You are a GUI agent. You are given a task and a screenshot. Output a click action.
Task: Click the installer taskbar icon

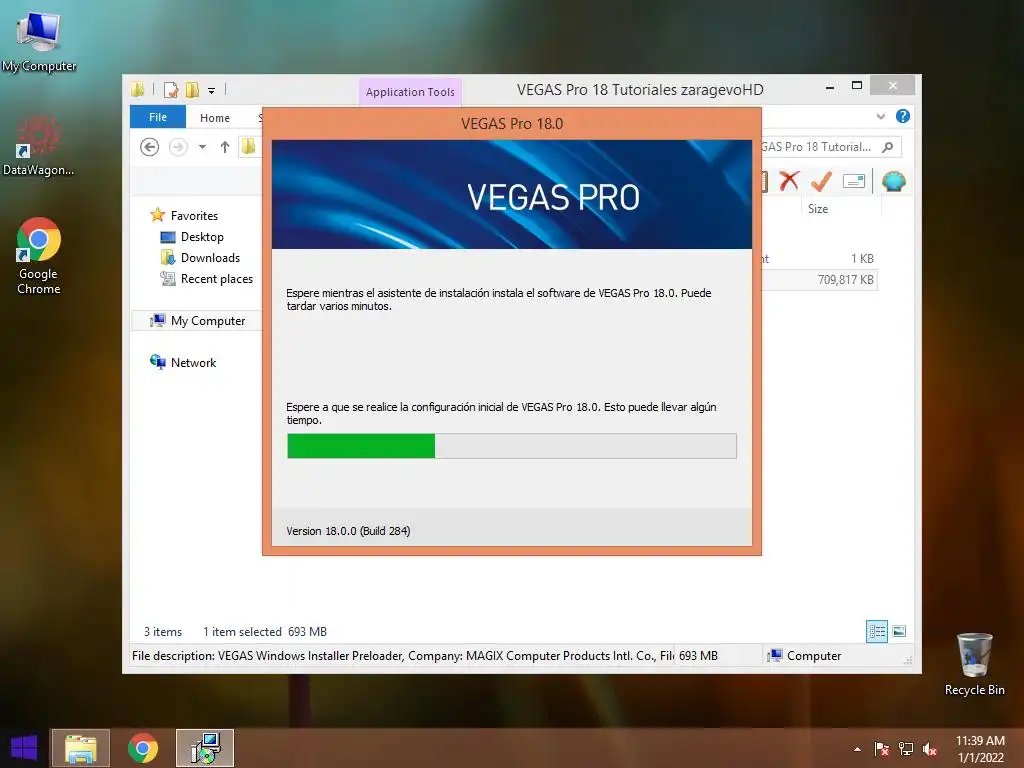click(205, 748)
